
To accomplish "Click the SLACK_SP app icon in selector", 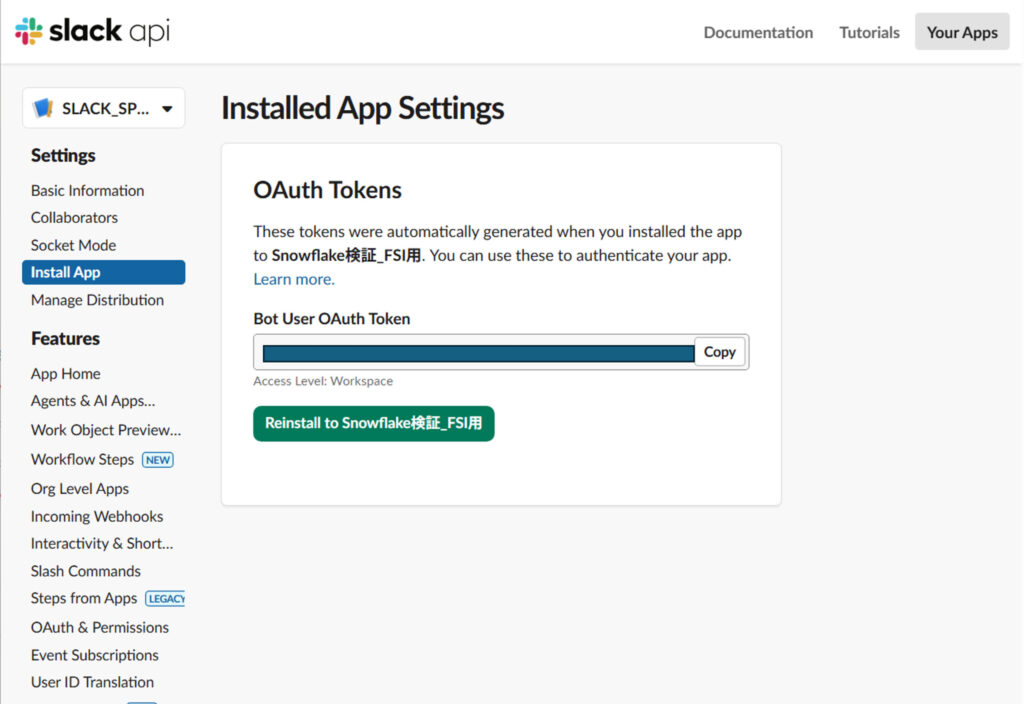I will (44, 108).
